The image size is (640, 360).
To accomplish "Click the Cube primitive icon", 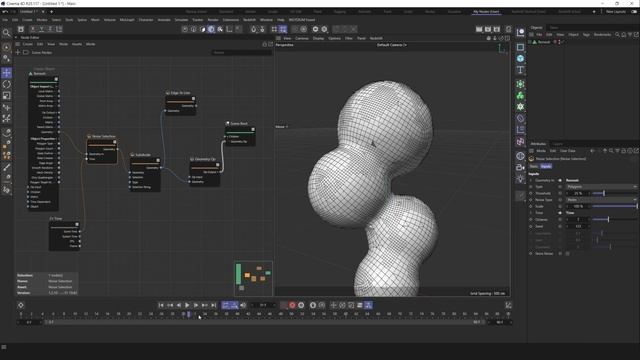I will [x=520, y=58].
